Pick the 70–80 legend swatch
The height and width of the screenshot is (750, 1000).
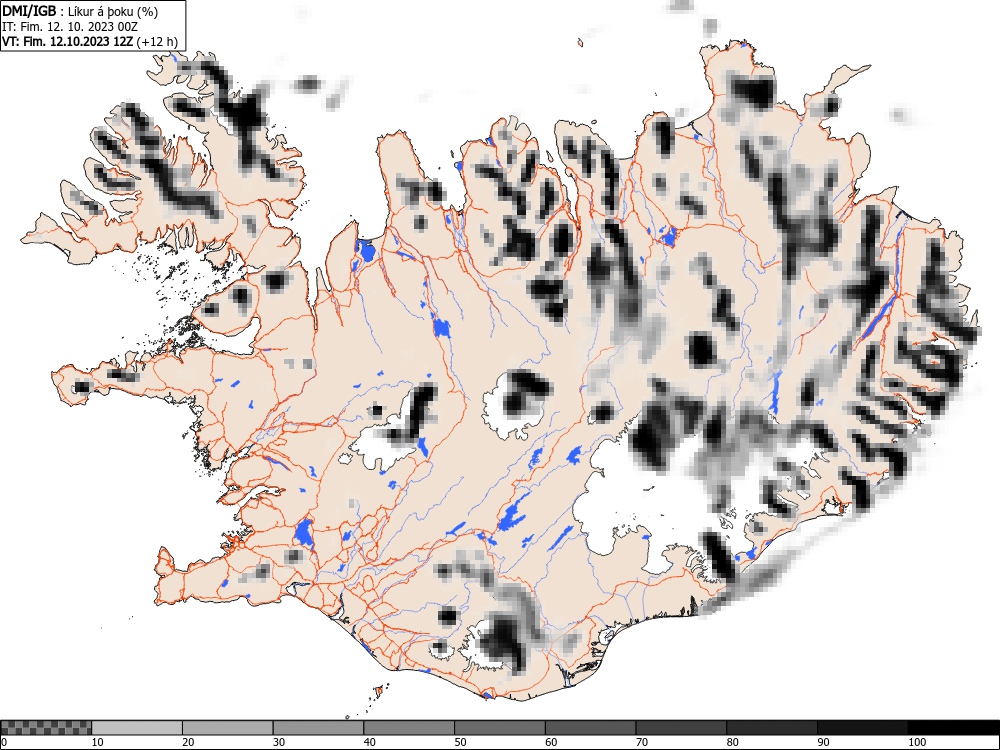pyautogui.click(x=681, y=728)
